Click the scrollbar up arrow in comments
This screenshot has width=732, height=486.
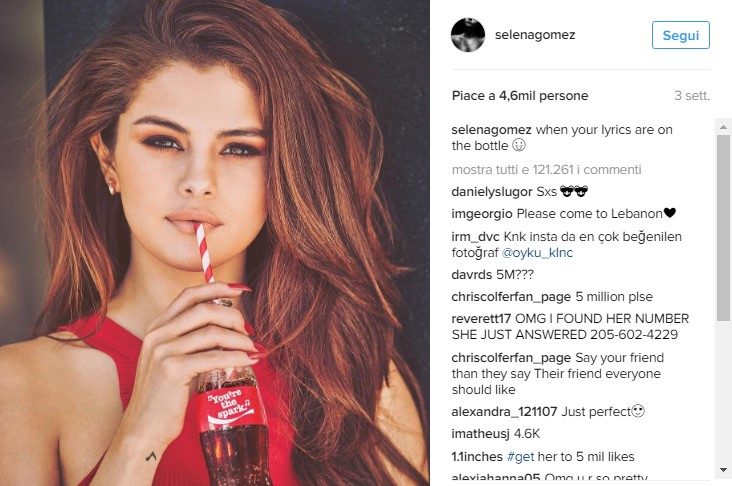click(723, 127)
